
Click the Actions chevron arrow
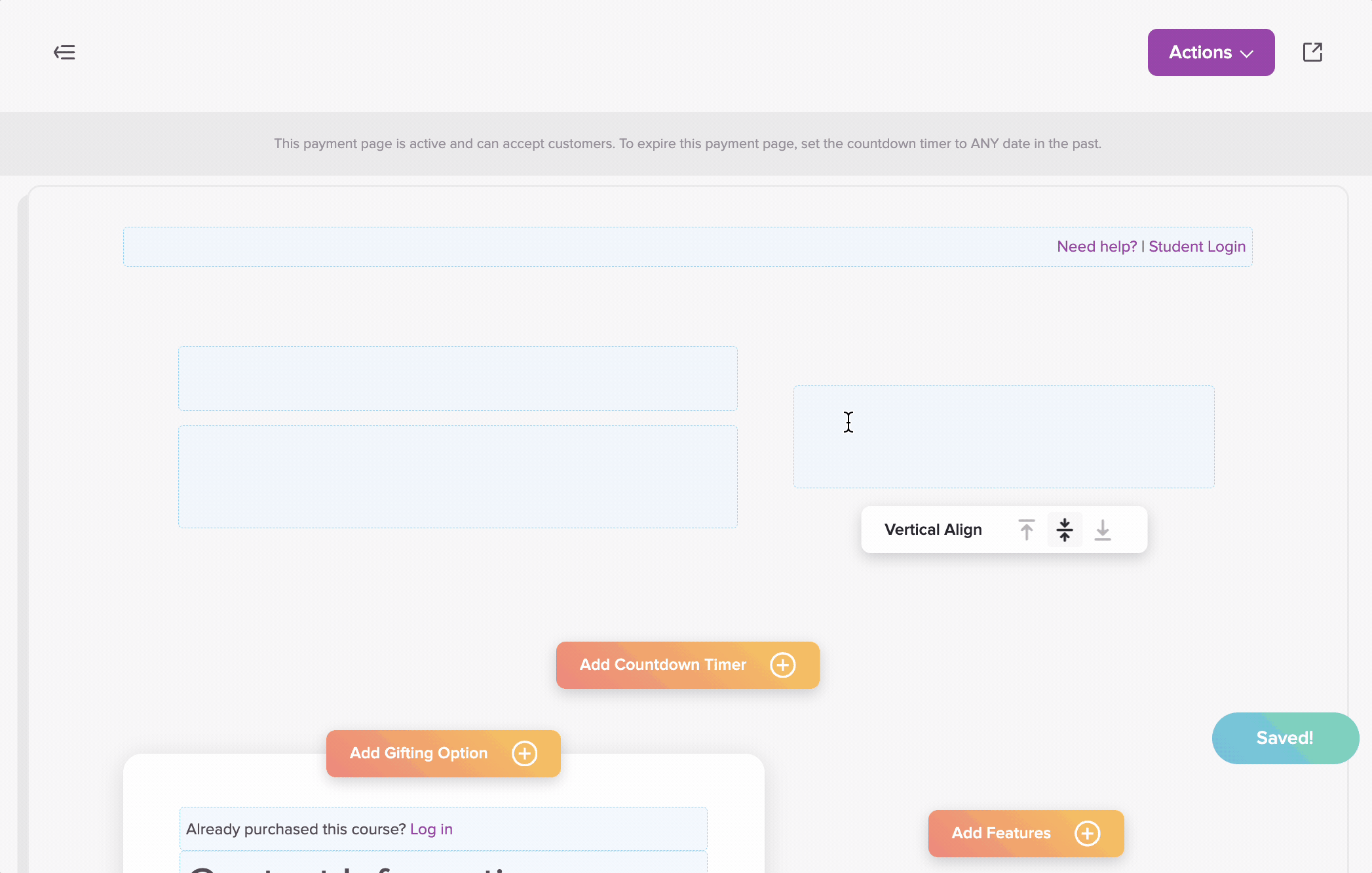[1248, 54]
